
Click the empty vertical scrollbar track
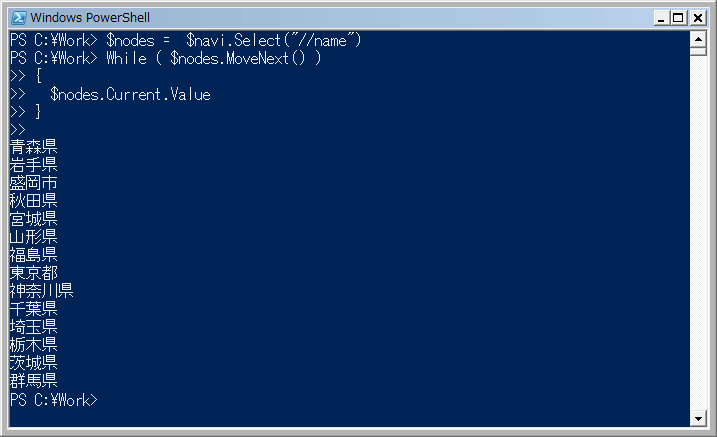click(x=698, y=233)
